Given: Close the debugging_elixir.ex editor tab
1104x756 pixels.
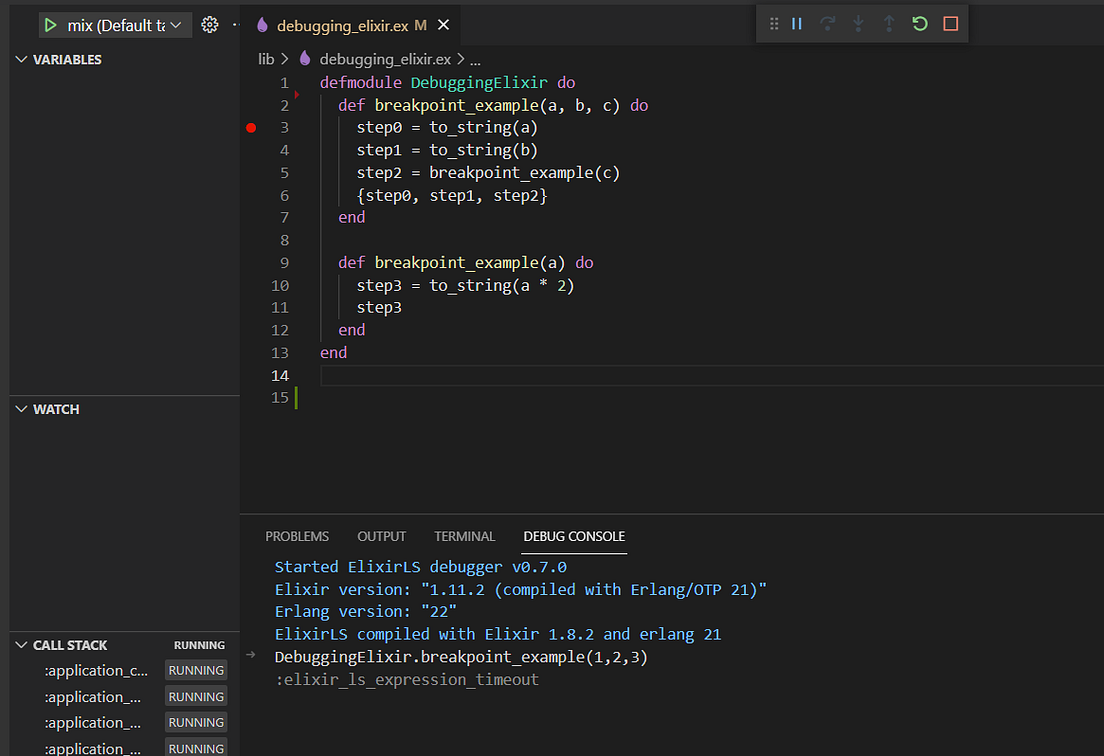Looking at the screenshot, I should (444, 24).
